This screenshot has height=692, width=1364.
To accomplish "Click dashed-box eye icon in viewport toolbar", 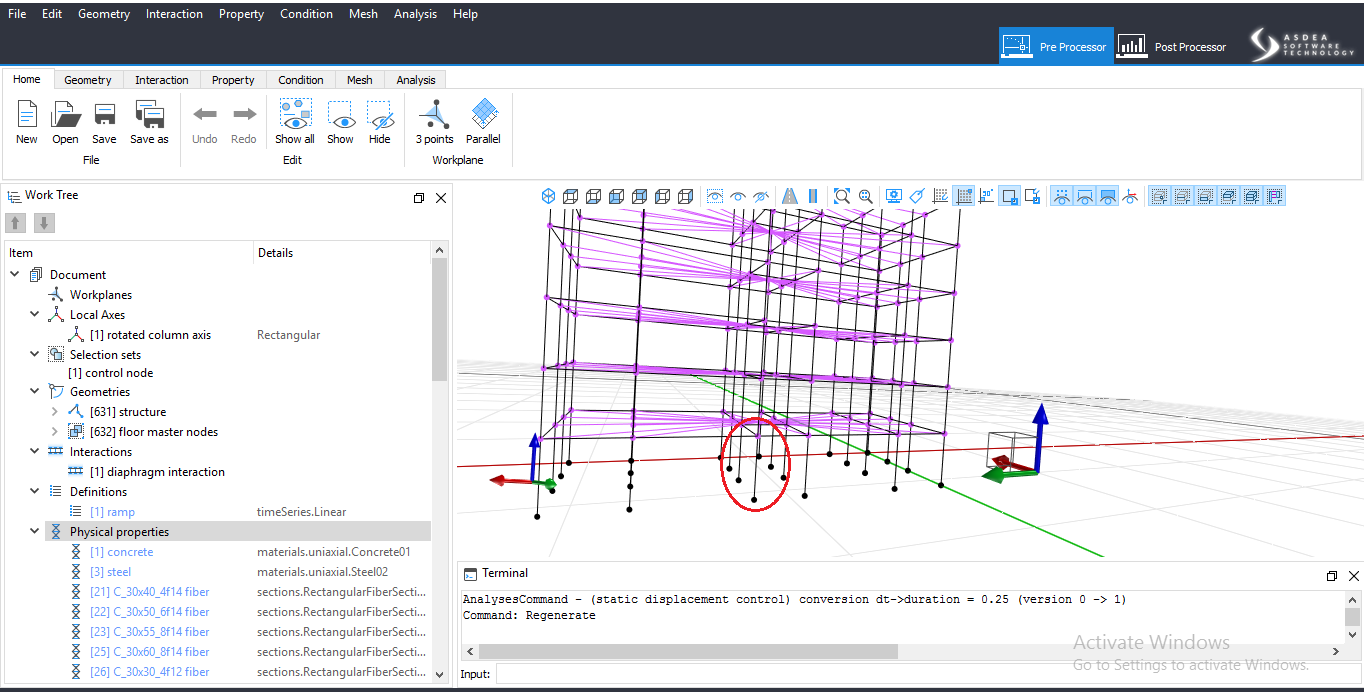I will [714, 196].
